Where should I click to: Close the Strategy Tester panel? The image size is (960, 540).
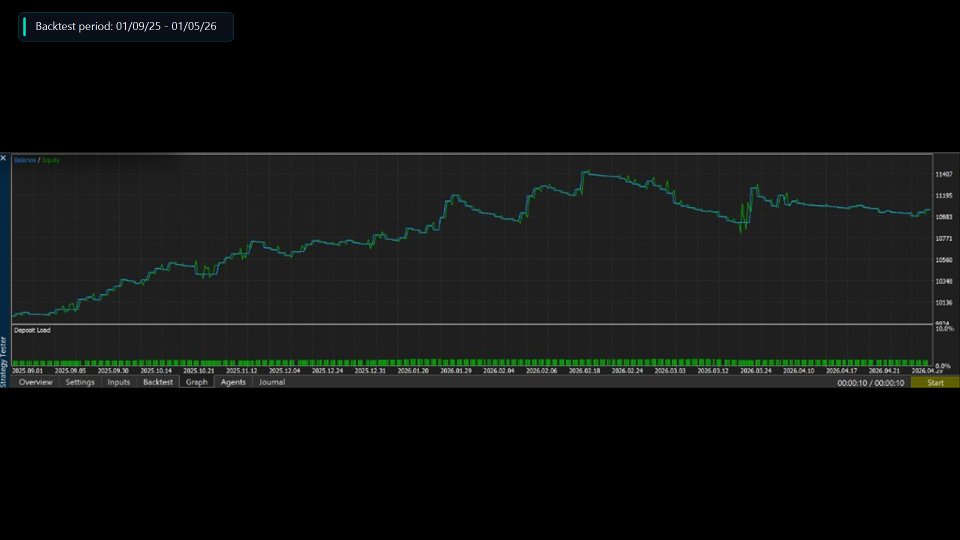[x=3, y=158]
